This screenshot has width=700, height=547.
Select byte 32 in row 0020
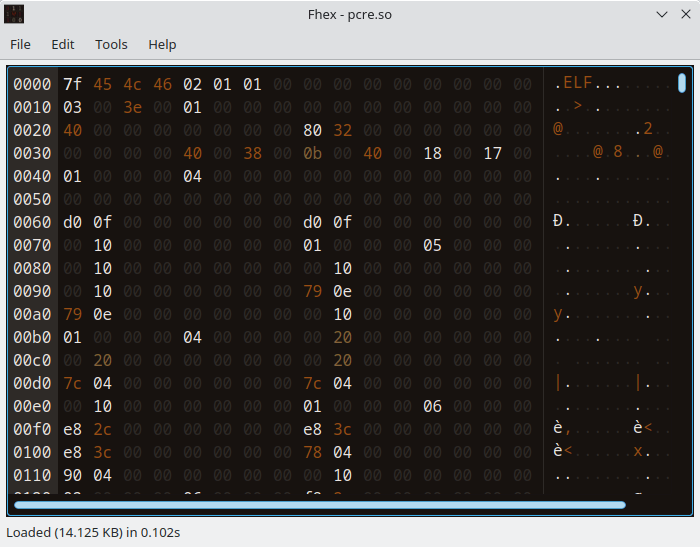(x=342, y=130)
